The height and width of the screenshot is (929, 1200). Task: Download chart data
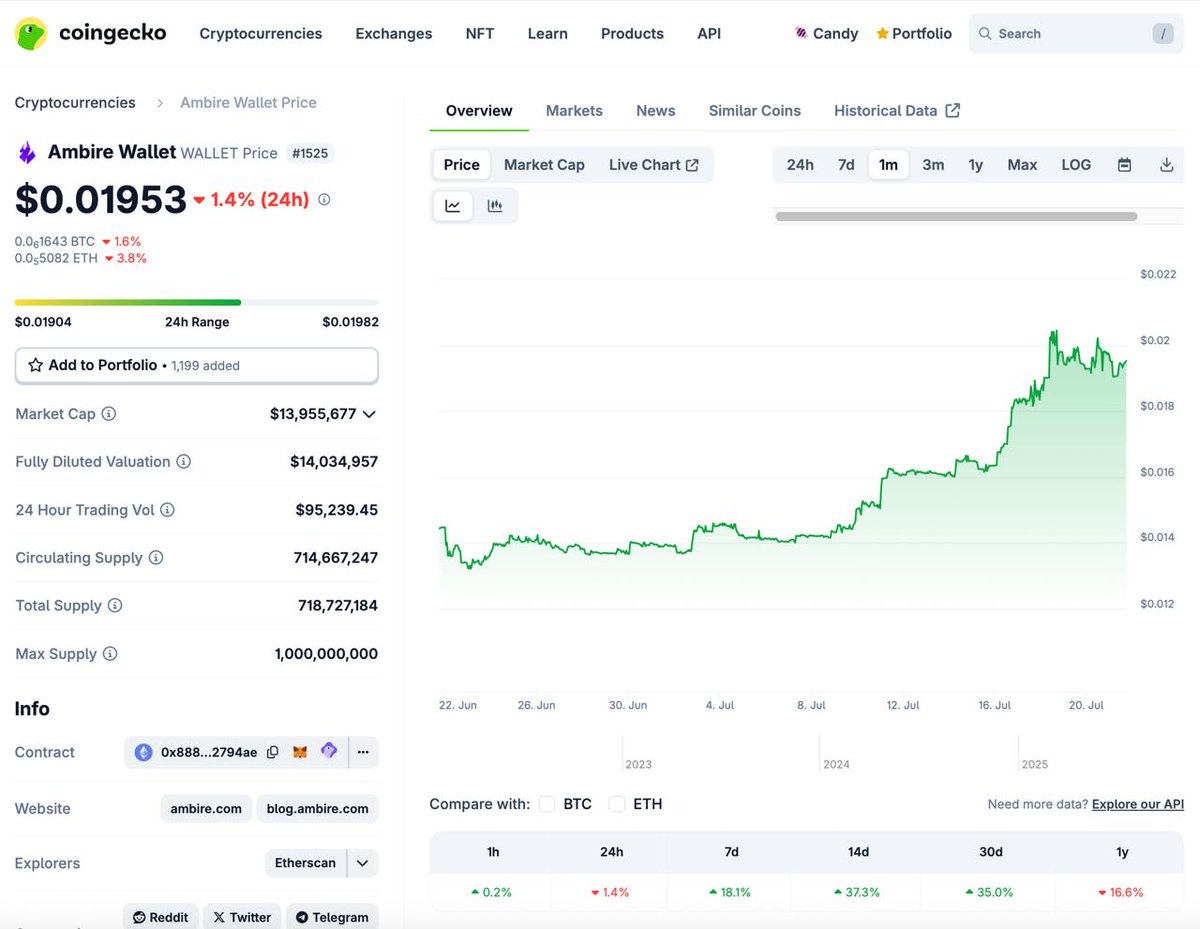point(1166,165)
